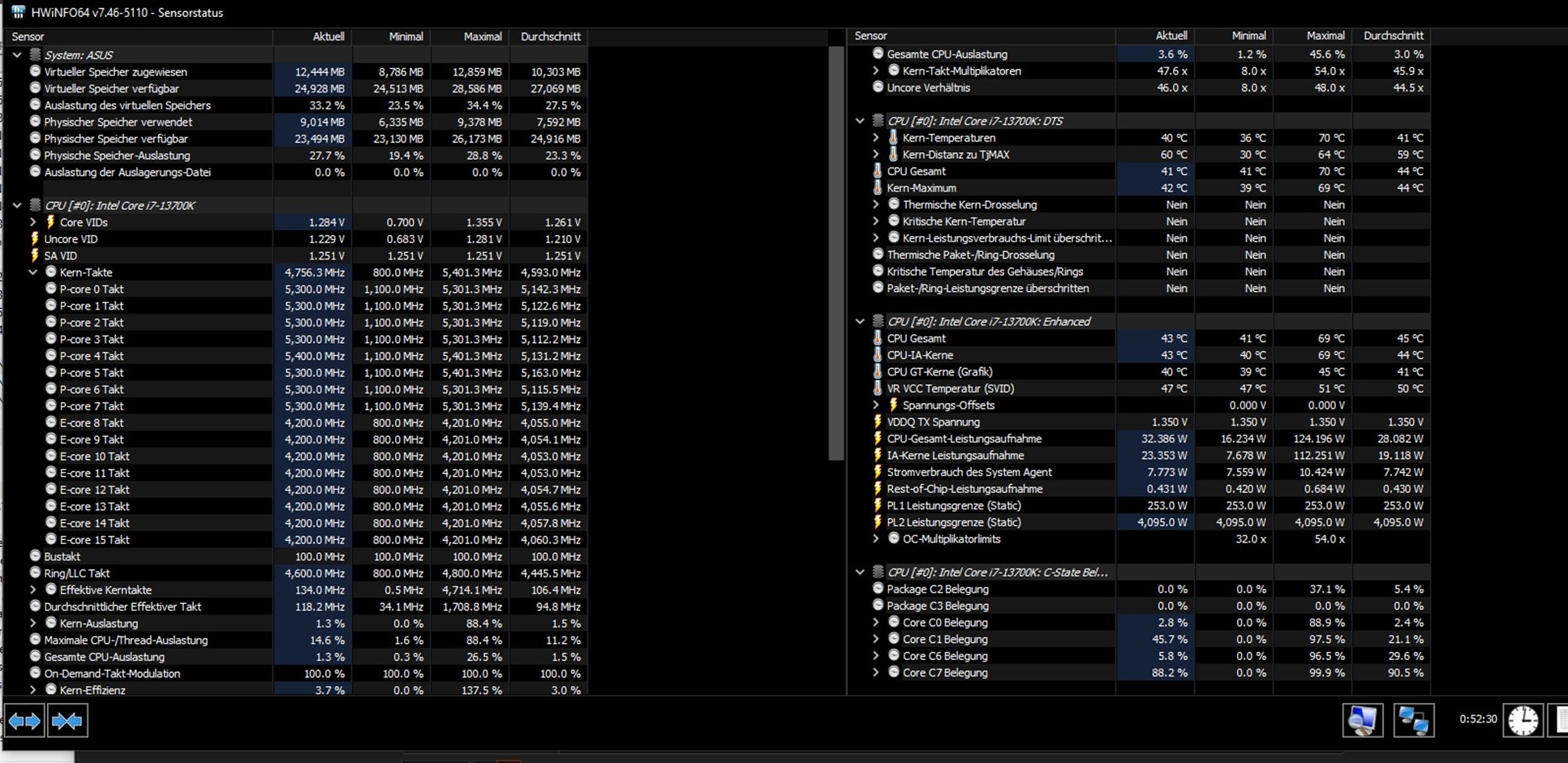
Task: Click circle icon beside Uncore Verhältnis
Action: click(x=878, y=87)
